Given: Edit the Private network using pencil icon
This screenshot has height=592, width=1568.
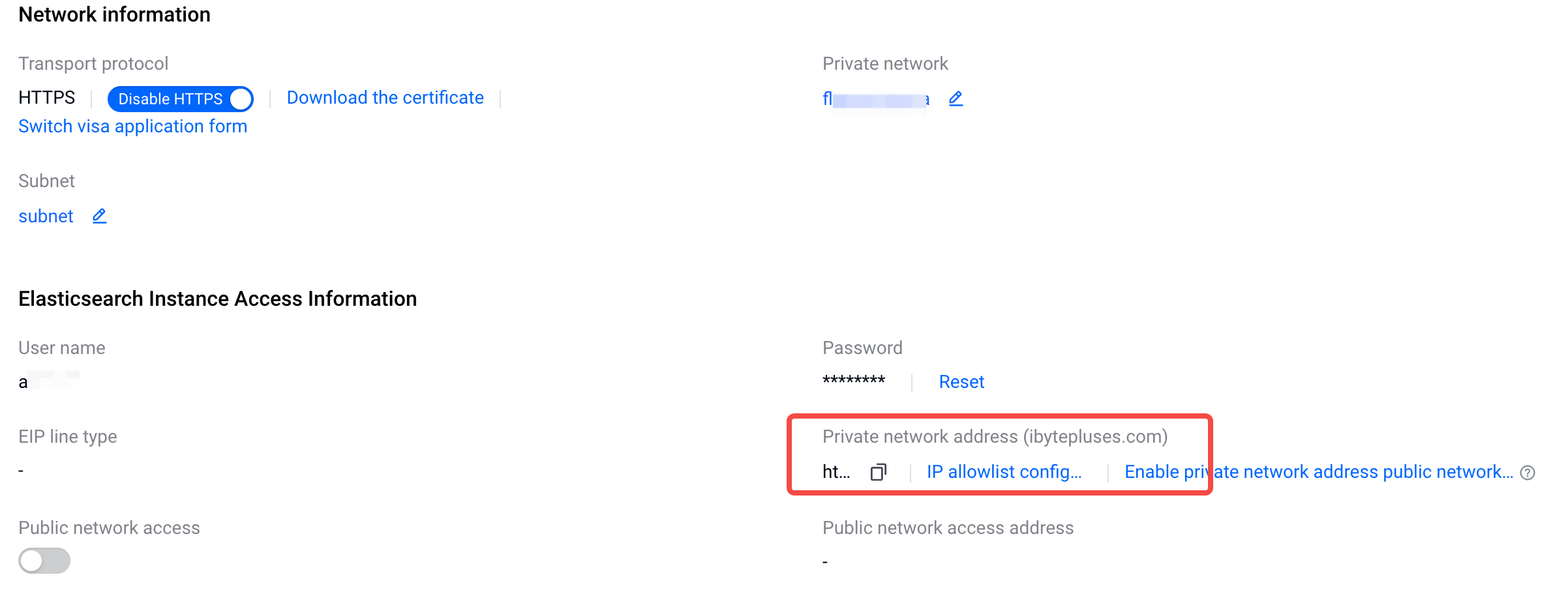Looking at the screenshot, I should tap(956, 98).
